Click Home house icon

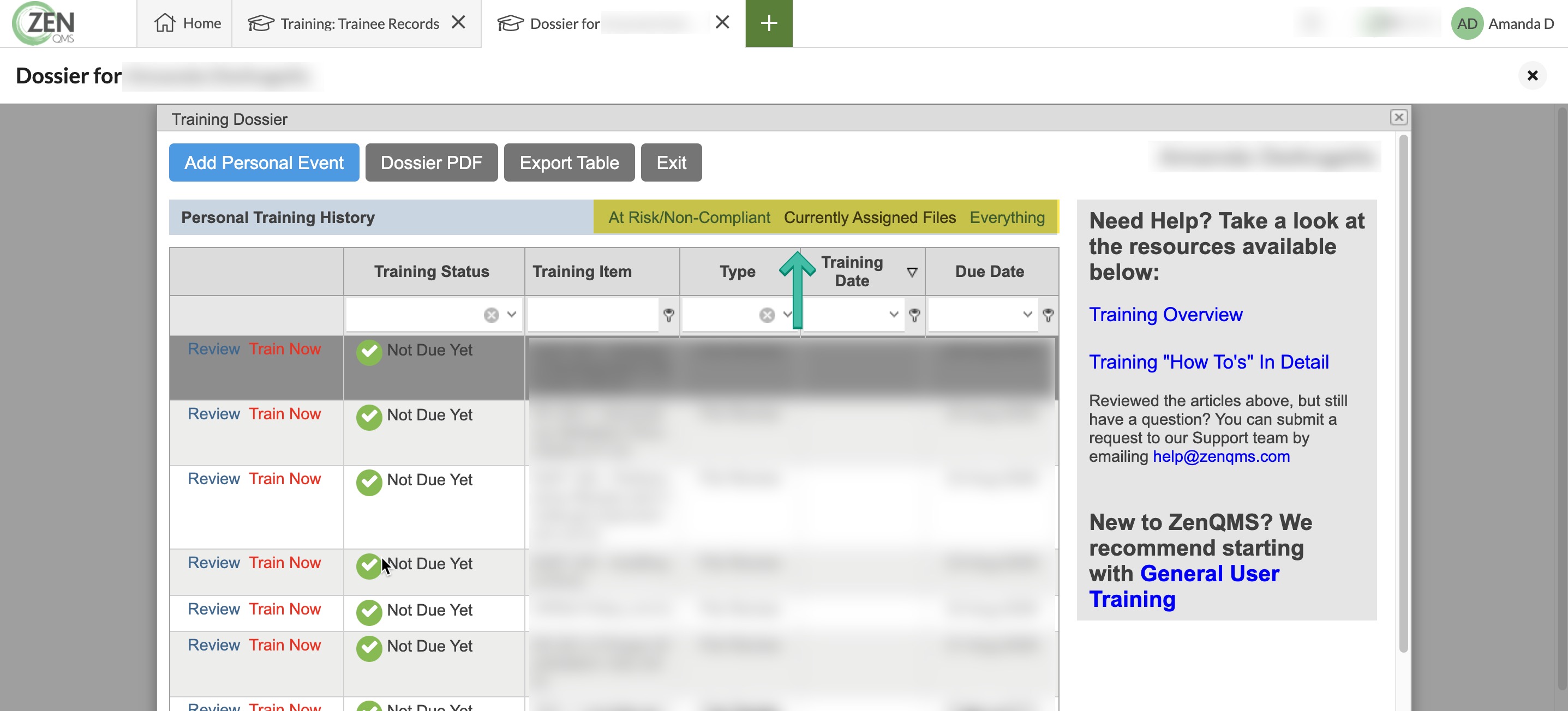pos(164,23)
